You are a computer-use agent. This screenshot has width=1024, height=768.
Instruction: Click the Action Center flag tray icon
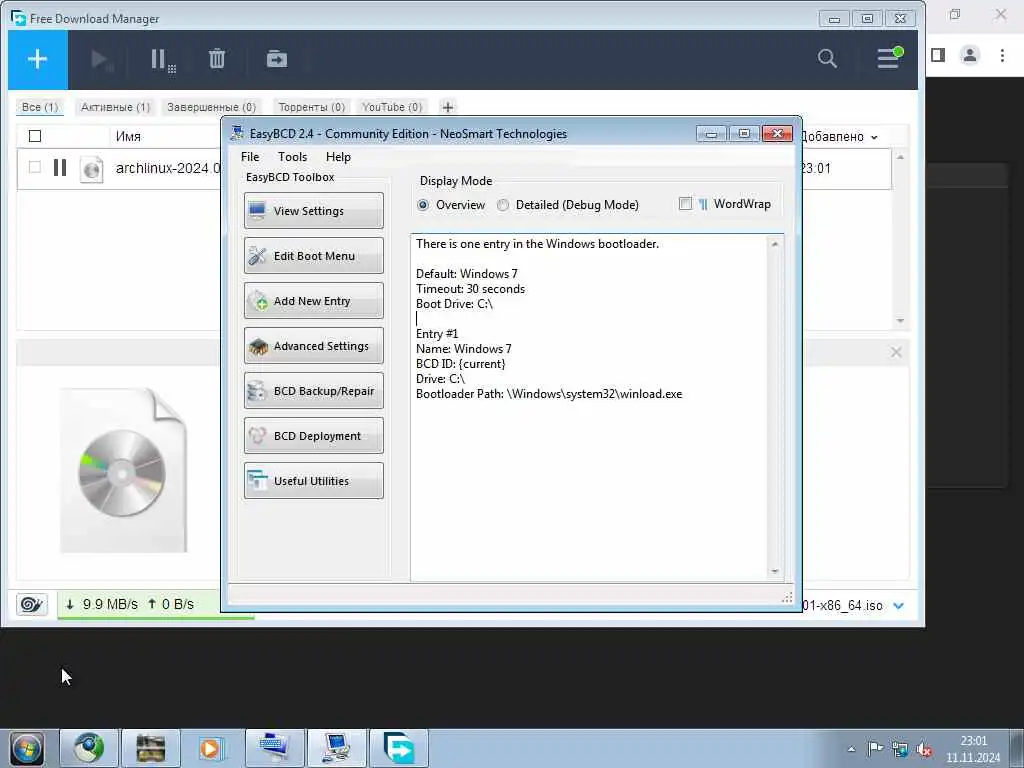coord(875,748)
